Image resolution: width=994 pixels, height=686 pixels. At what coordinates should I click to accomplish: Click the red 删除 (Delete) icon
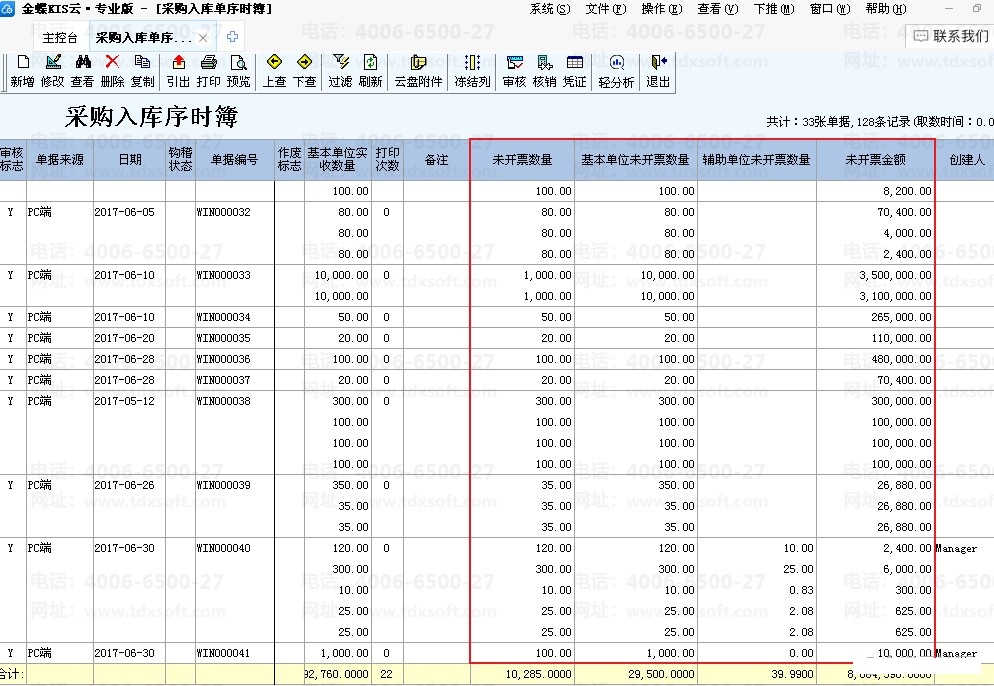click(x=112, y=61)
